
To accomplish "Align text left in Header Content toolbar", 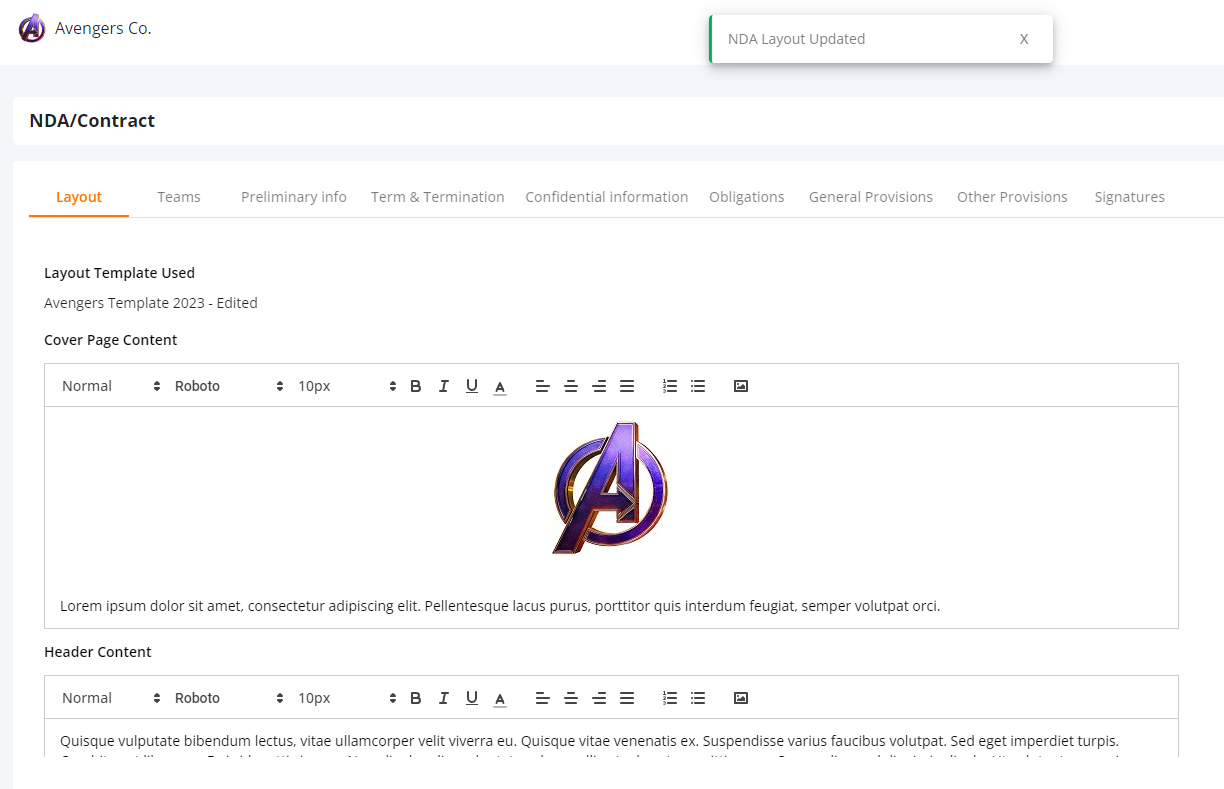I will (x=543, y=698).
